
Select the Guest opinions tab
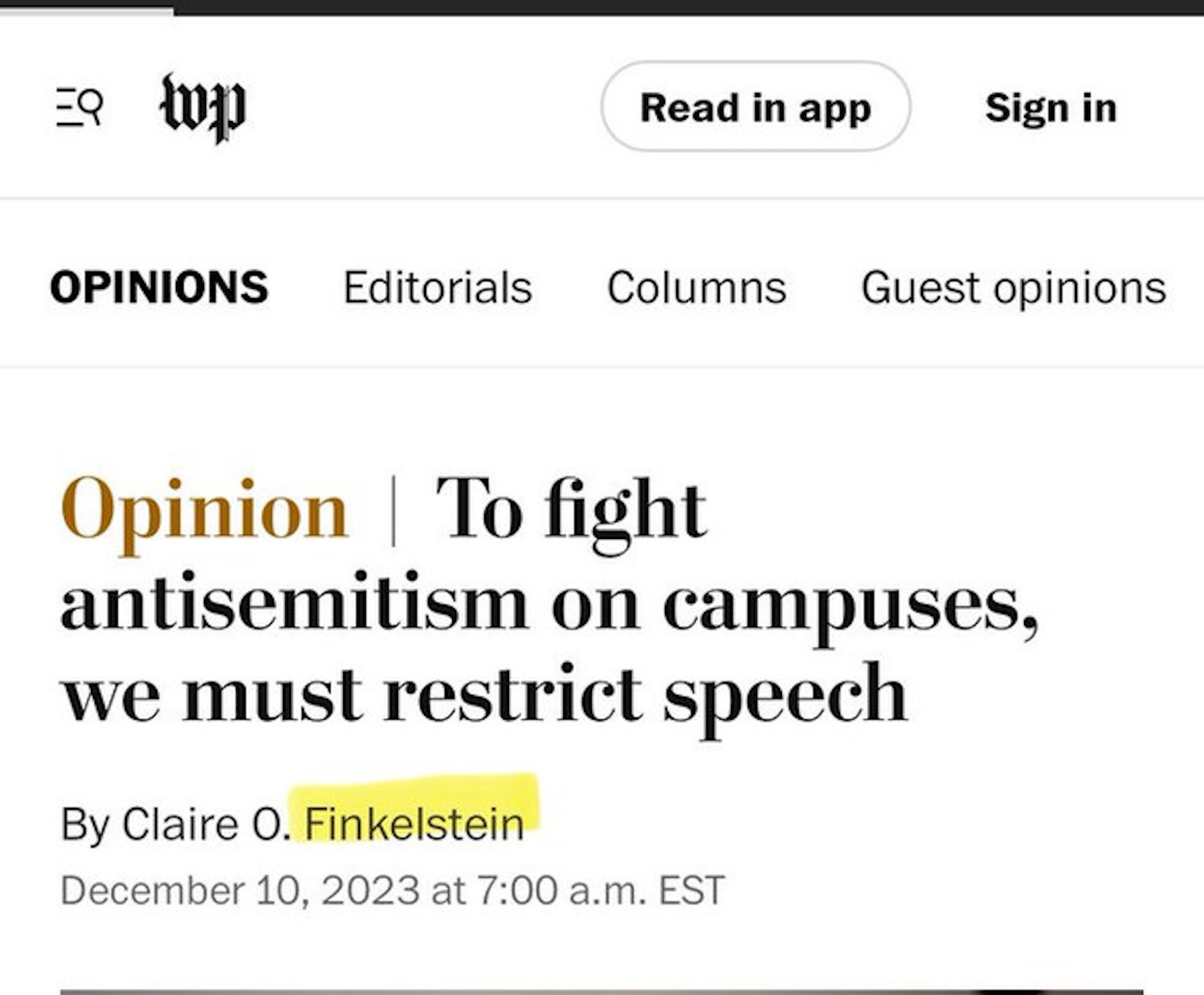pos(1013,288)
